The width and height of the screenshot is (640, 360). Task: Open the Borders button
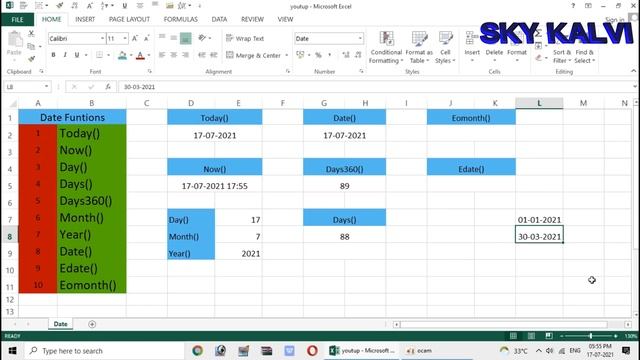[x=100, y=55]
